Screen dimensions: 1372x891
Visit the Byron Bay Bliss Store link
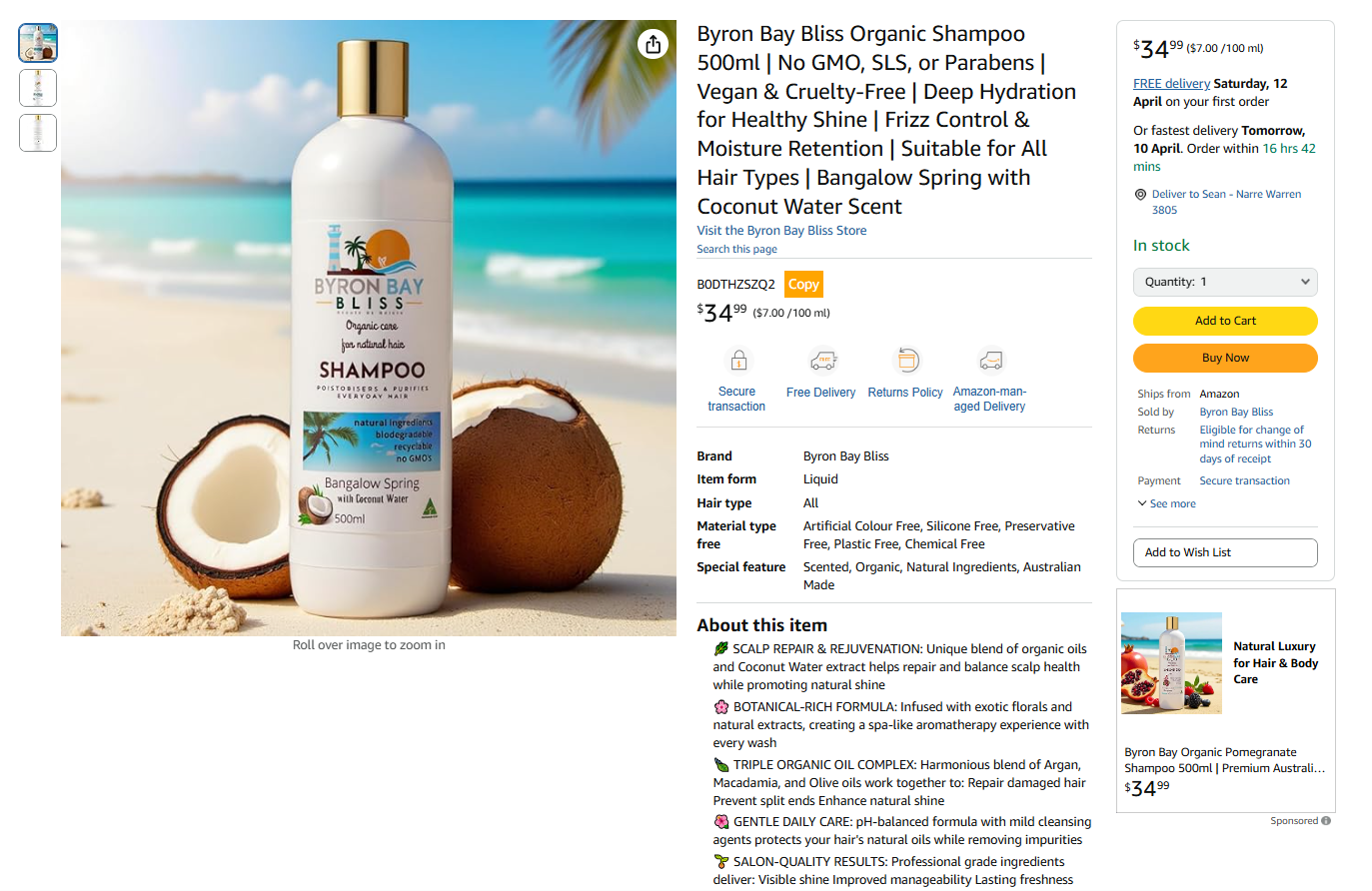(781, 231)
